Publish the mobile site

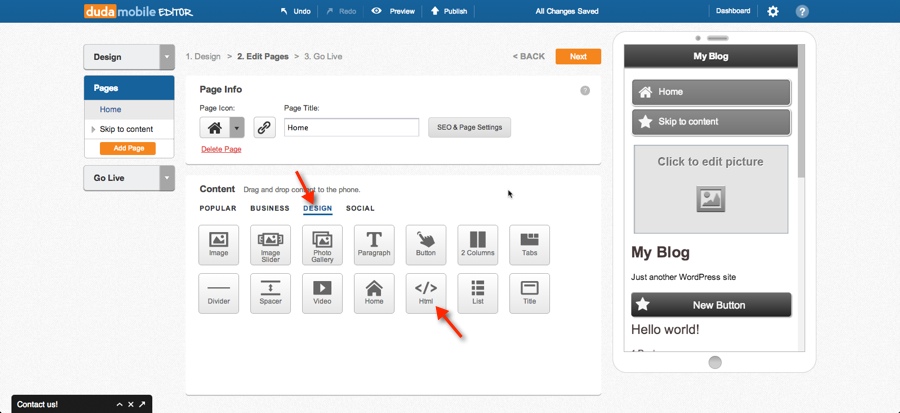coord(449,11)
